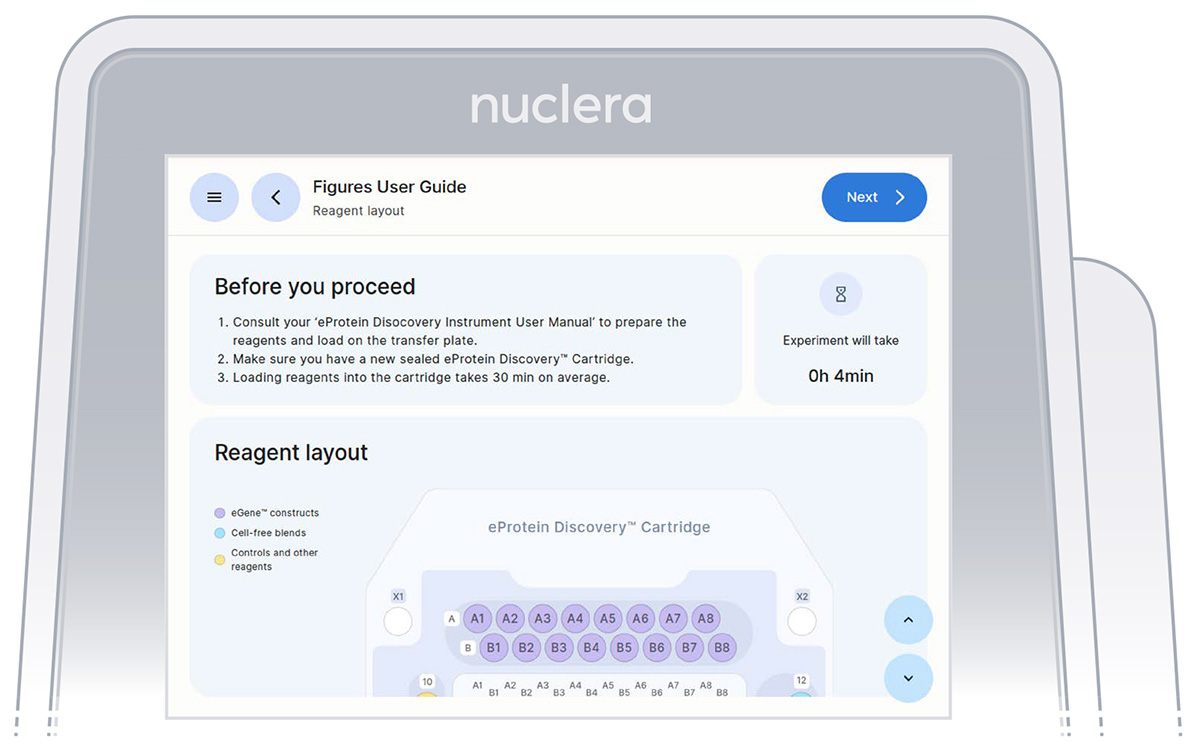Click the row label 'B' beside the wells
Viewport: 1200px width, 752px height.
468,648
